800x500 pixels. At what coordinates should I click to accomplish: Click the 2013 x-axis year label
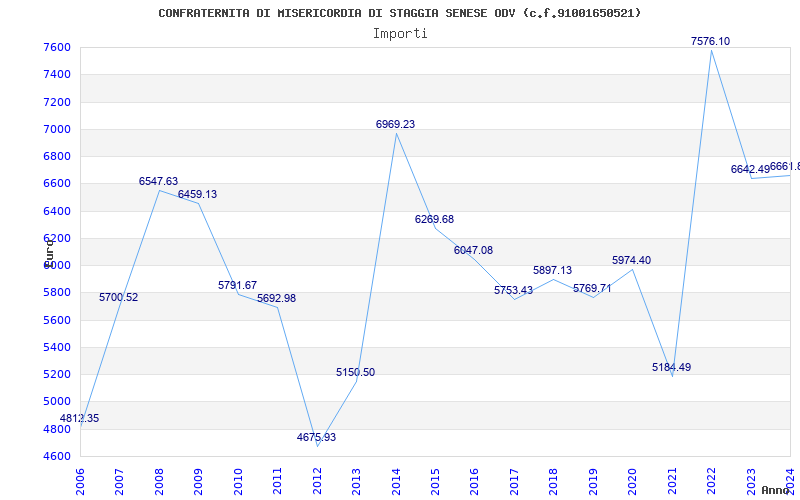click(356, 481)
